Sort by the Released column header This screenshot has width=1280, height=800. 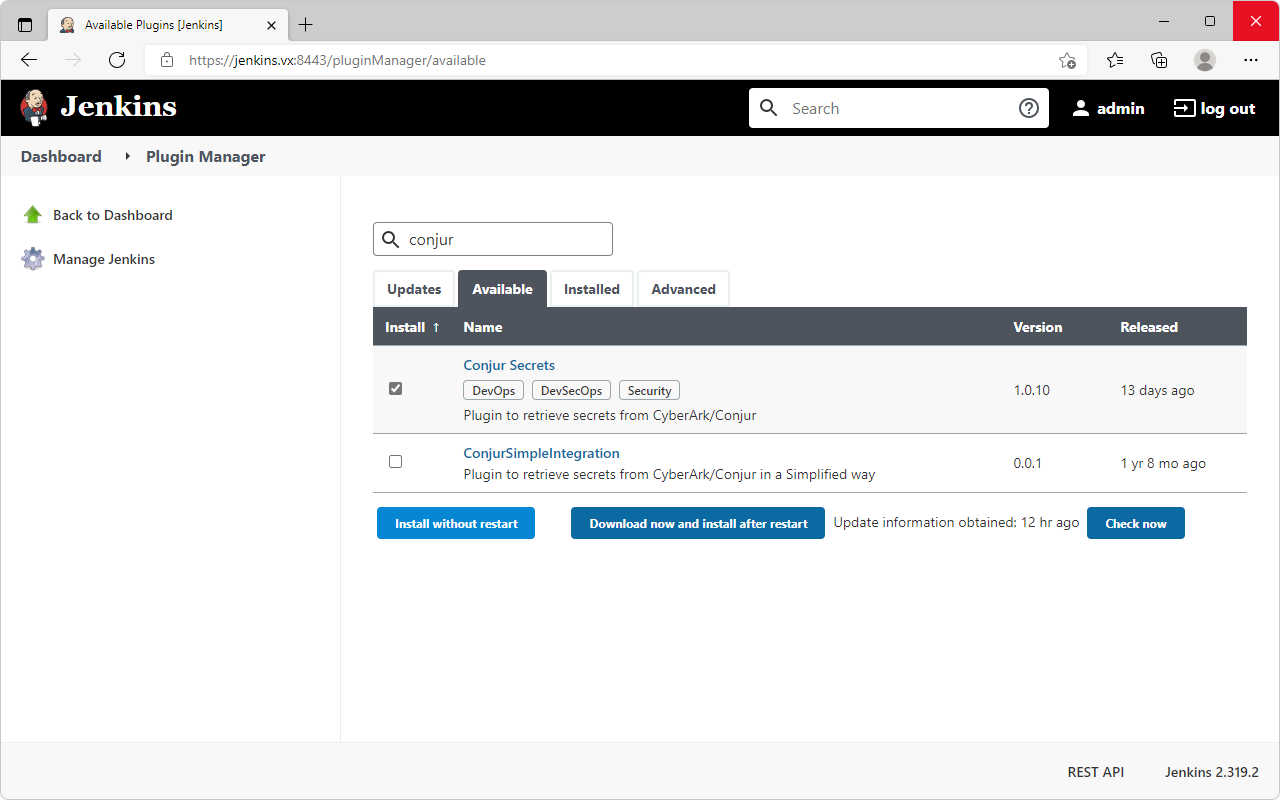pos(1149,327)
